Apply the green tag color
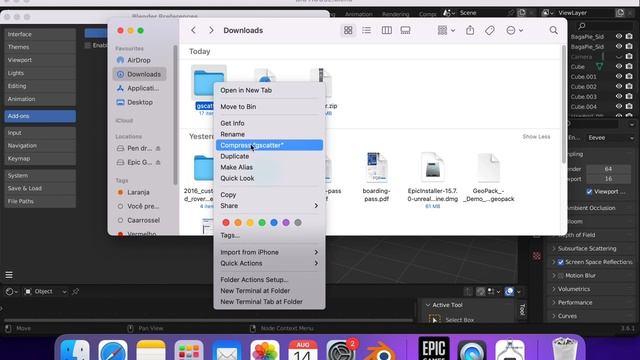 (x=262, y=222)
